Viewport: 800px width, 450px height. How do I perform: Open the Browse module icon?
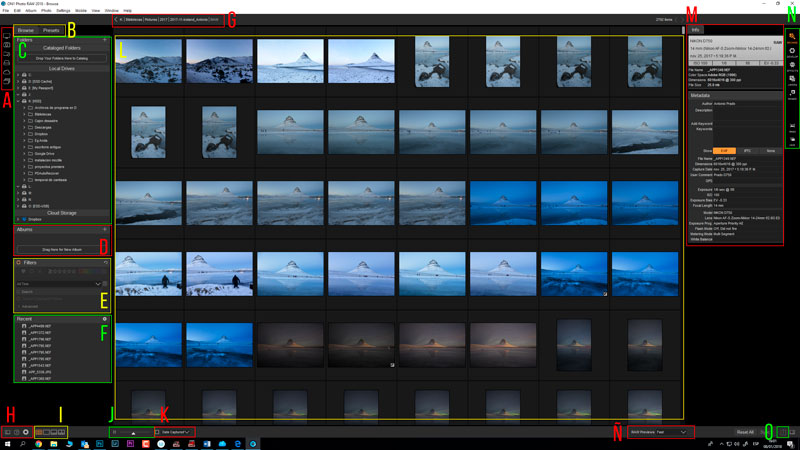[x=792, y=36]
